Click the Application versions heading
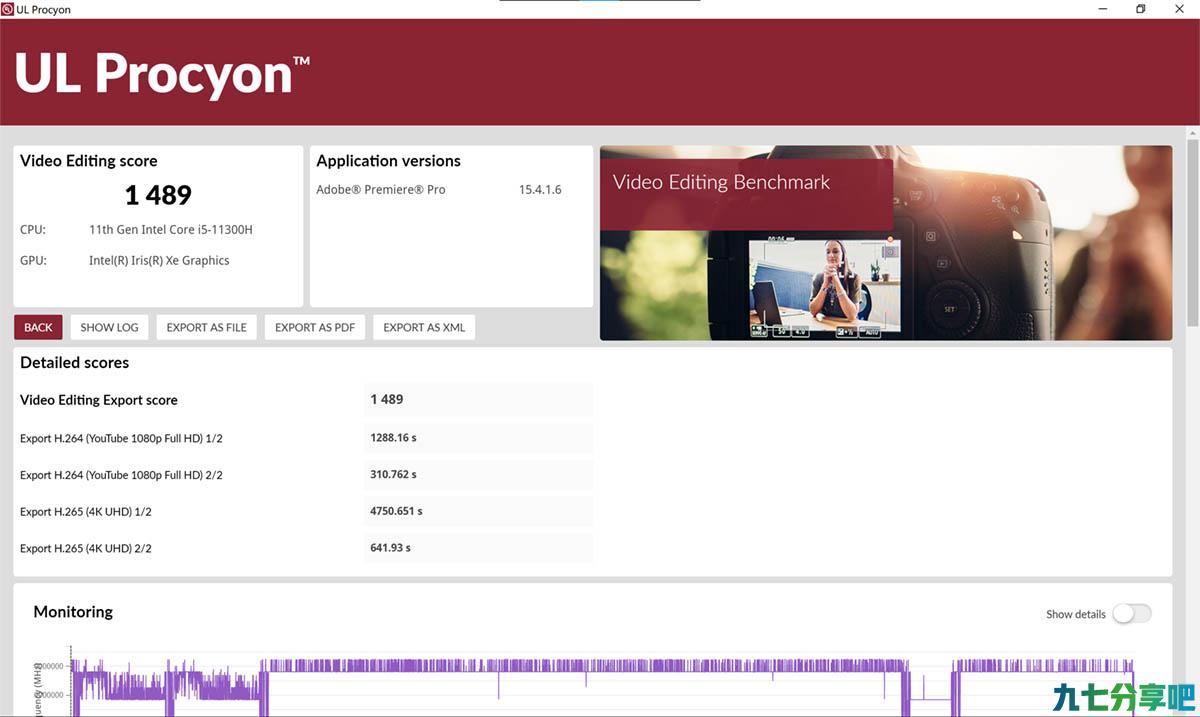 point(389,161)
